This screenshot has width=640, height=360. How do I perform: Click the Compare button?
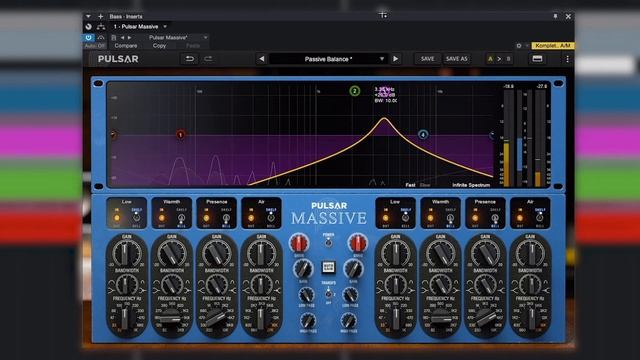126,46
